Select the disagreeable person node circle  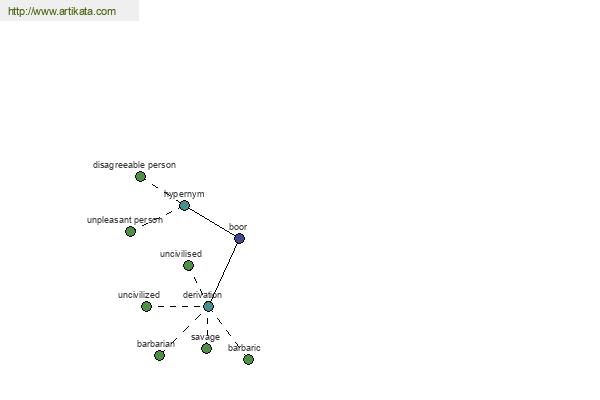click(140, 176)
